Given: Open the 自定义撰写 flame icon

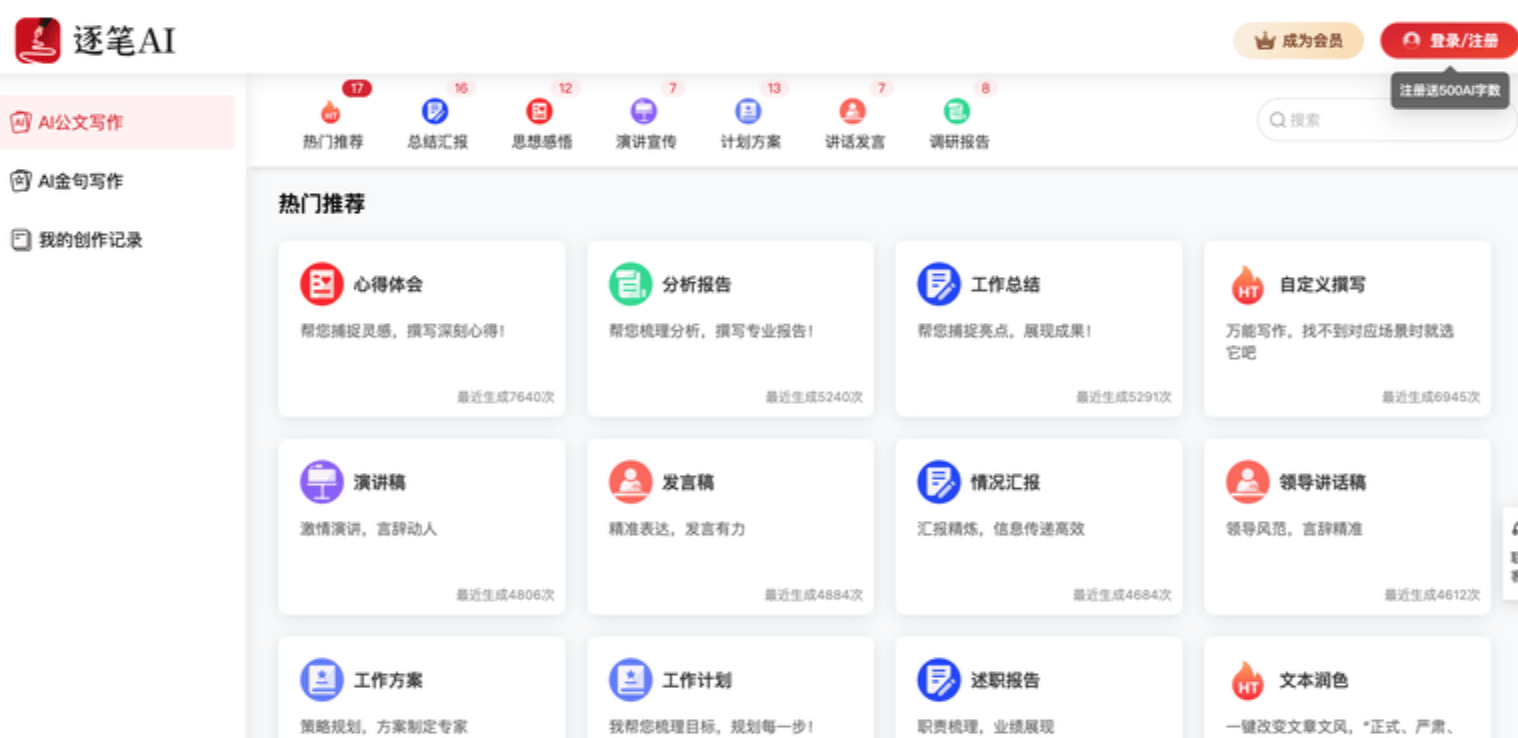Looking at the screenshot, I should point(1247,285).
